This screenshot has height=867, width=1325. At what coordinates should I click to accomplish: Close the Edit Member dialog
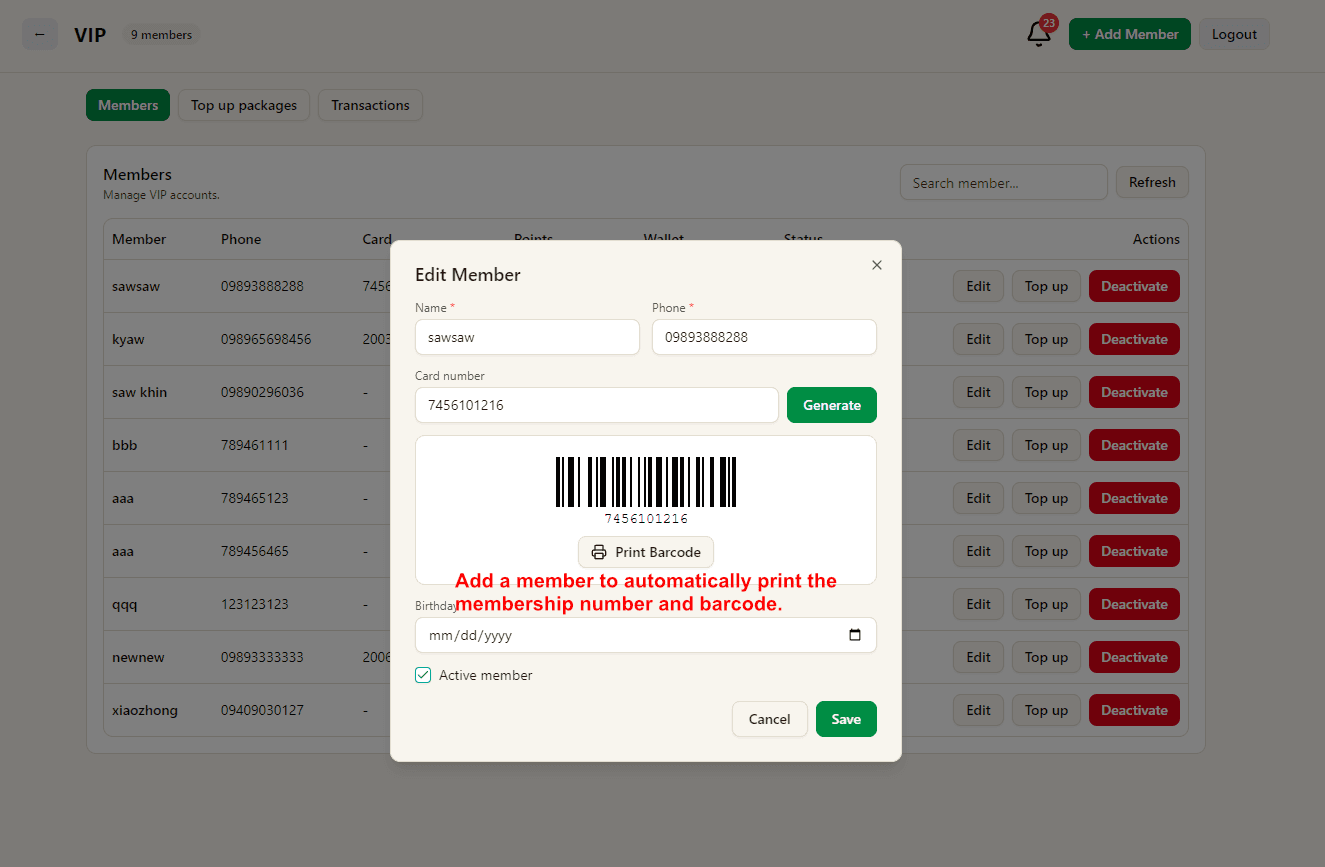pos(877,265)
